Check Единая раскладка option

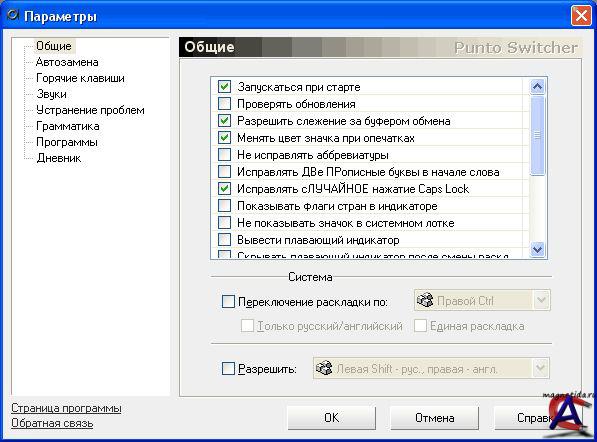click(420, 326)
